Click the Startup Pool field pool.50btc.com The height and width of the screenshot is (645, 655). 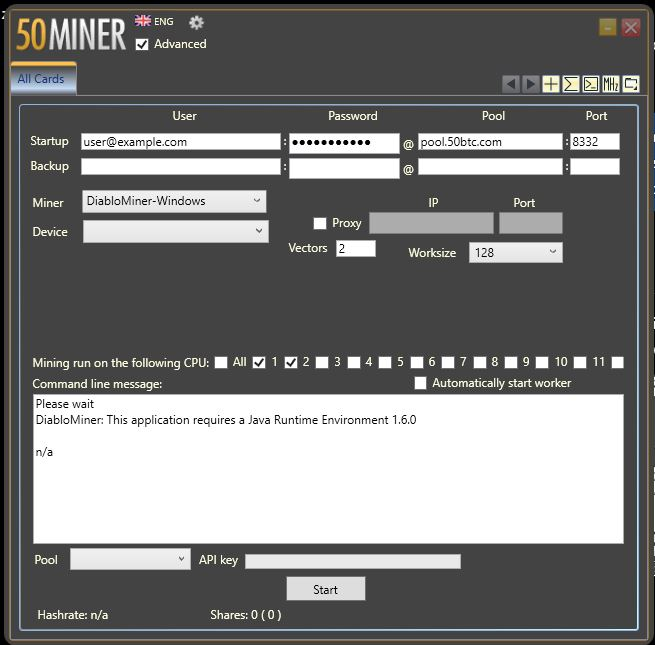tap(490, 142)
